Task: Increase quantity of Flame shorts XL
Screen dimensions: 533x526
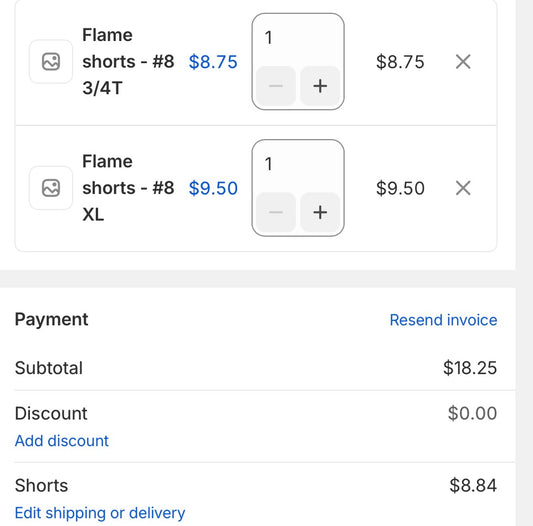Action: click(x=320, y=213)
